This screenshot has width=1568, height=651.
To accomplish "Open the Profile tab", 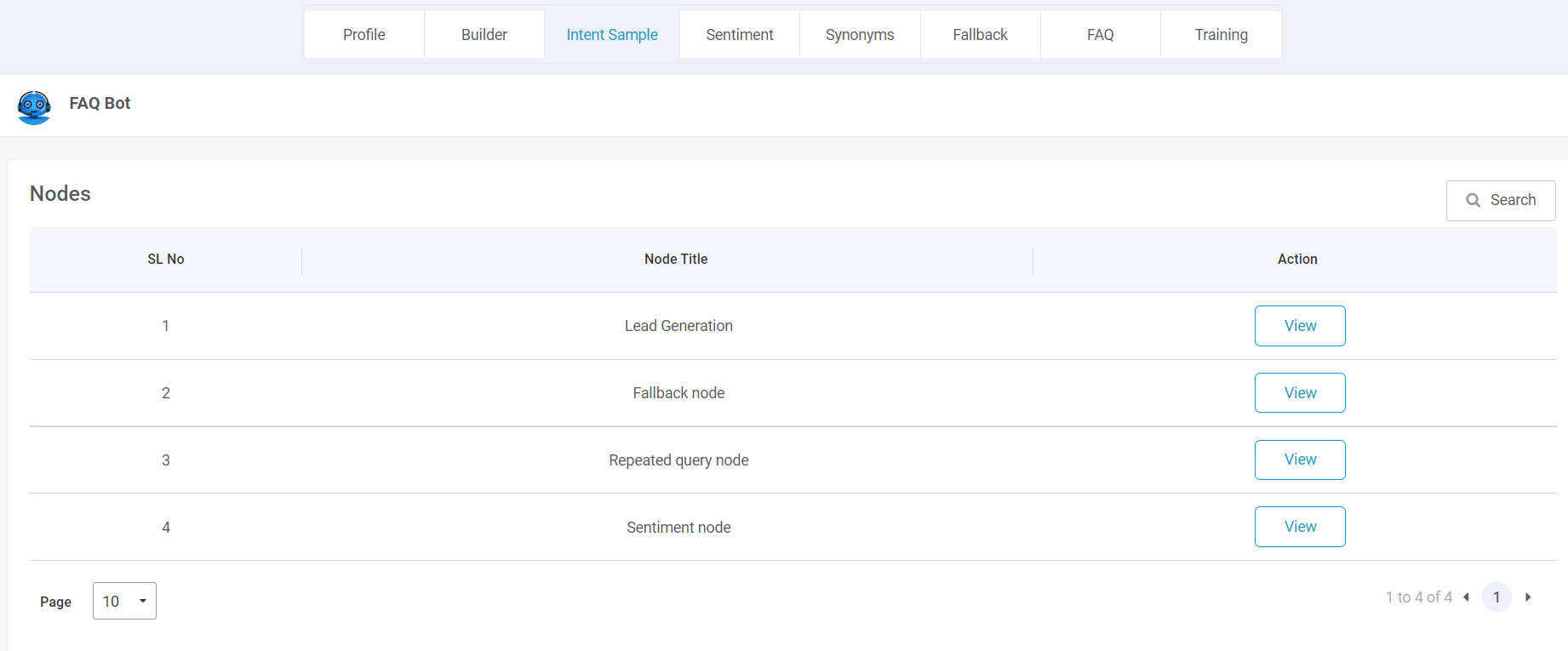I will 364,35.
